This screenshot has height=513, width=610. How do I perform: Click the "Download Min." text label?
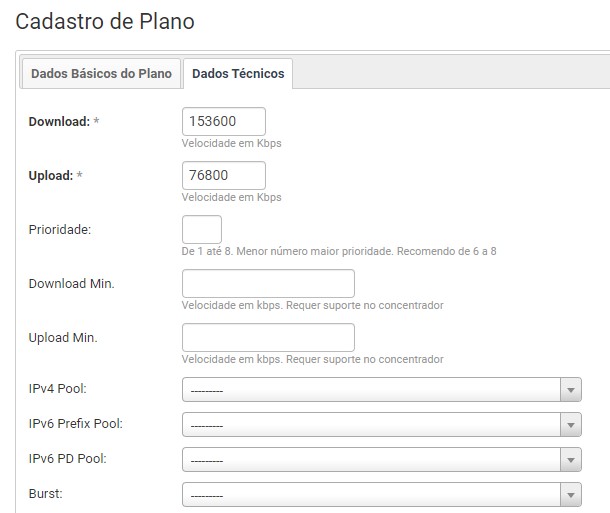point(72,284)
